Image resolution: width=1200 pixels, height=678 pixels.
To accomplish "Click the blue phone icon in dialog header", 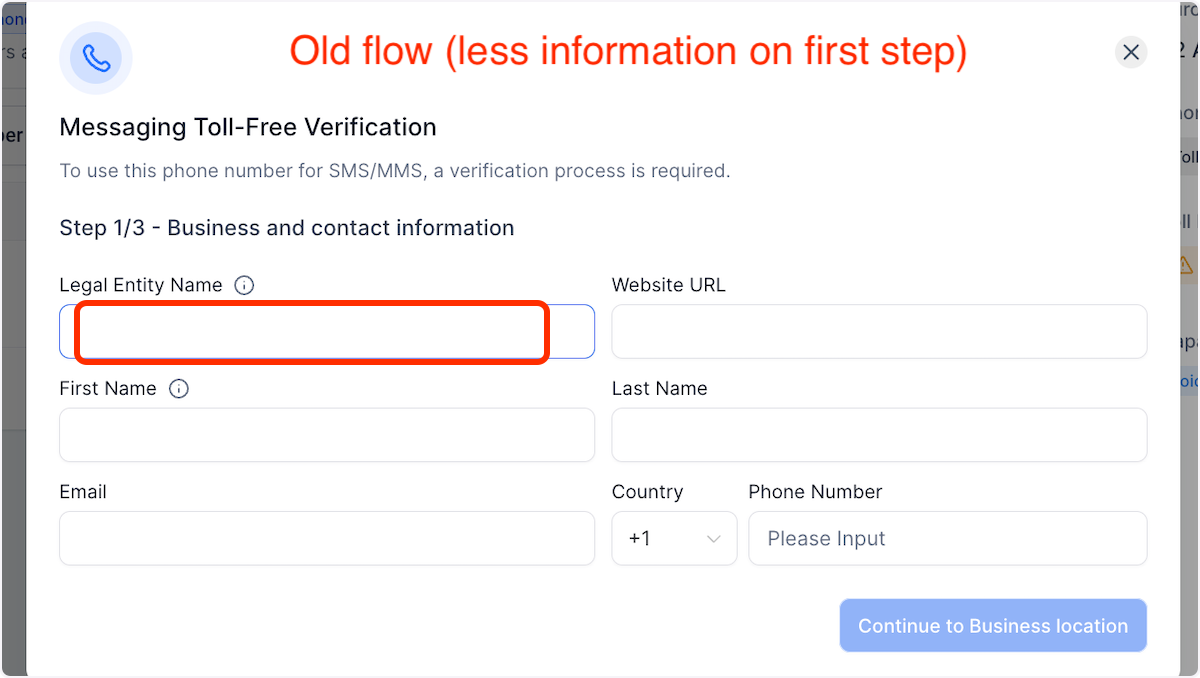I will 96,58.
